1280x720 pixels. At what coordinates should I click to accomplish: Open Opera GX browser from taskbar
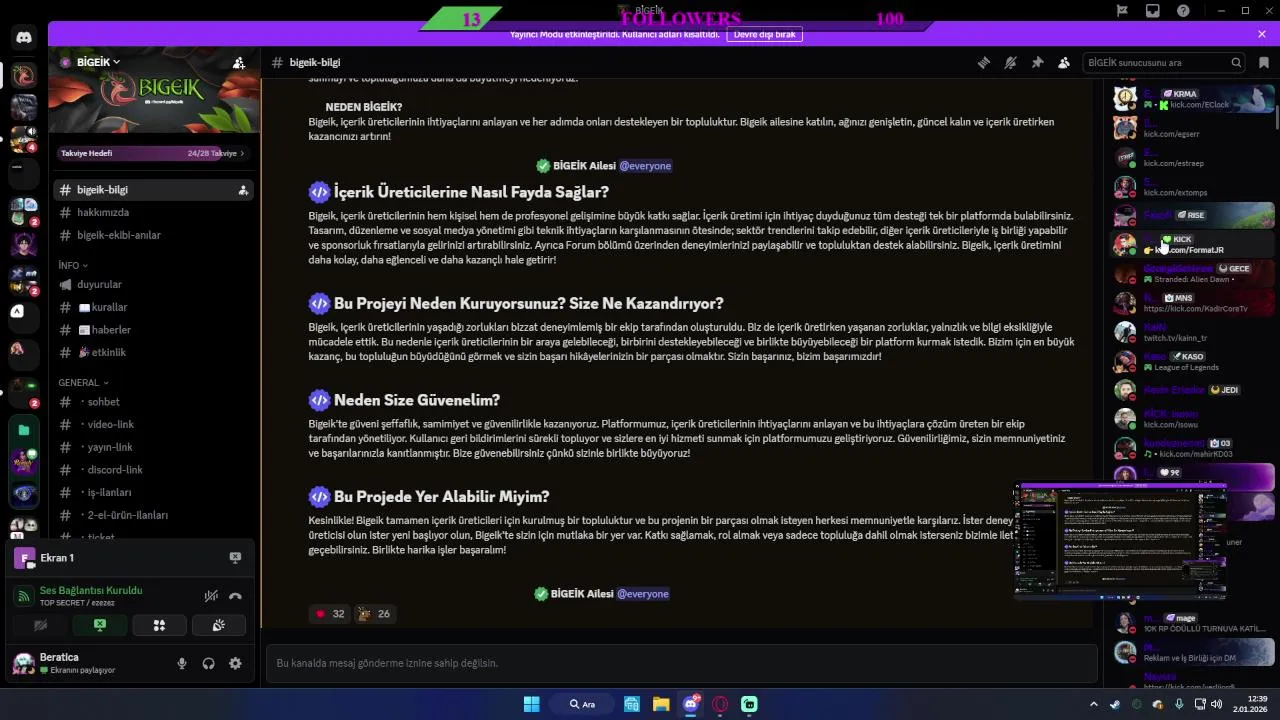coord(720,704)
